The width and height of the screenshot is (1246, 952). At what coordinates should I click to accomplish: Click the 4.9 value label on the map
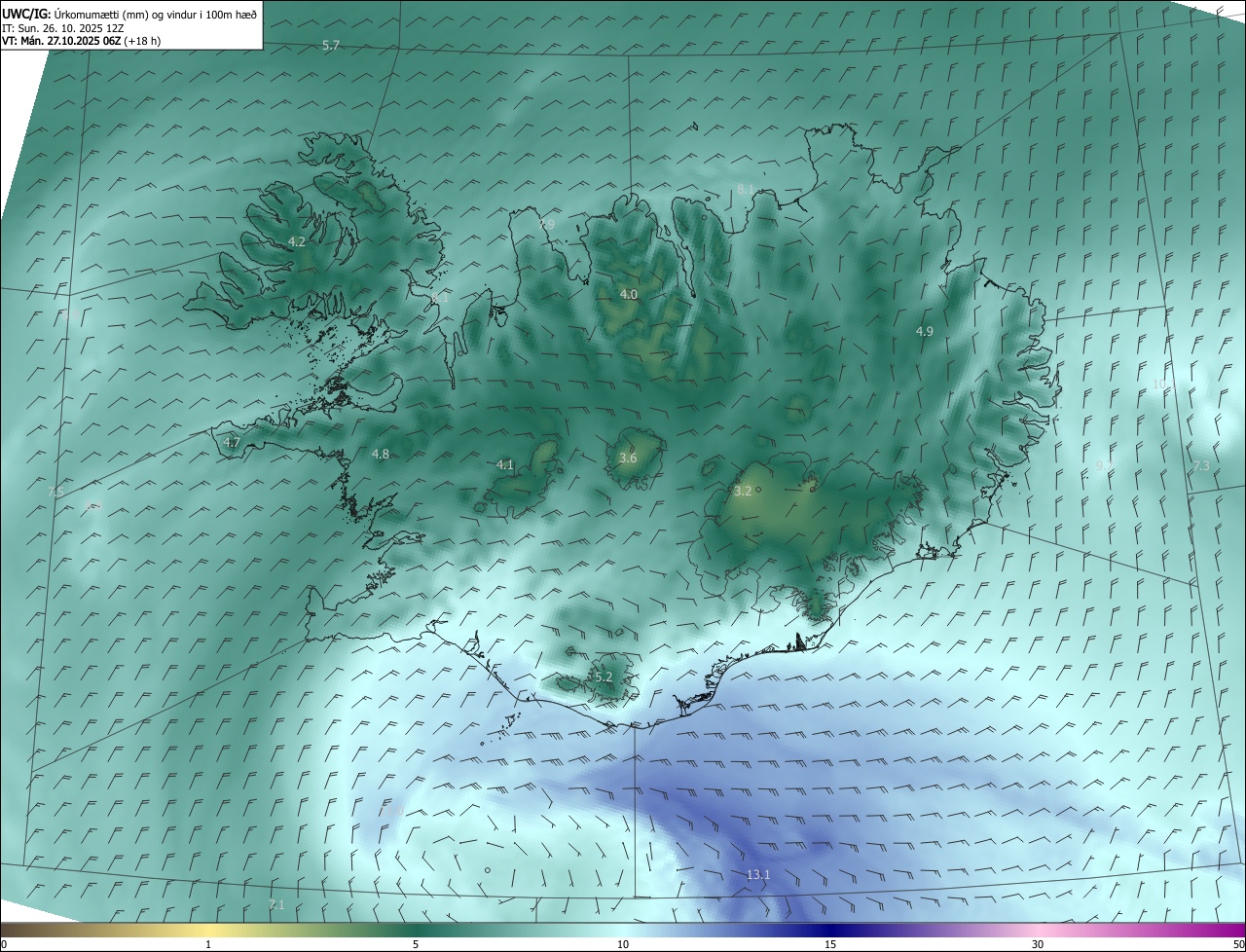click(925, 331)
